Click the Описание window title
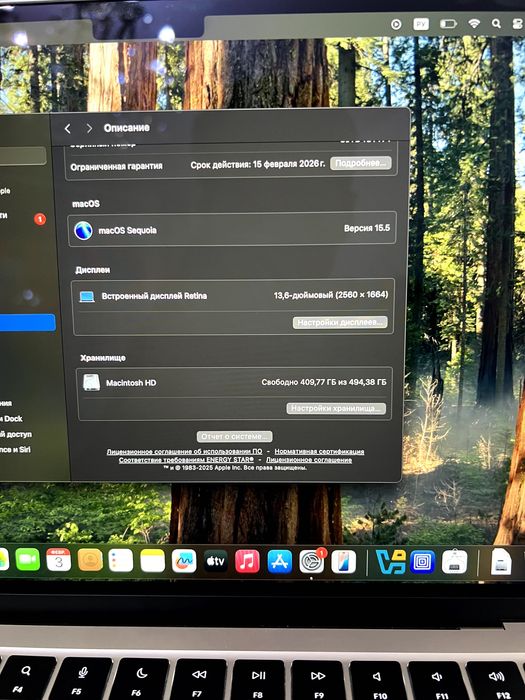This screenshot has width=525, height=700. tap(126, 128)
